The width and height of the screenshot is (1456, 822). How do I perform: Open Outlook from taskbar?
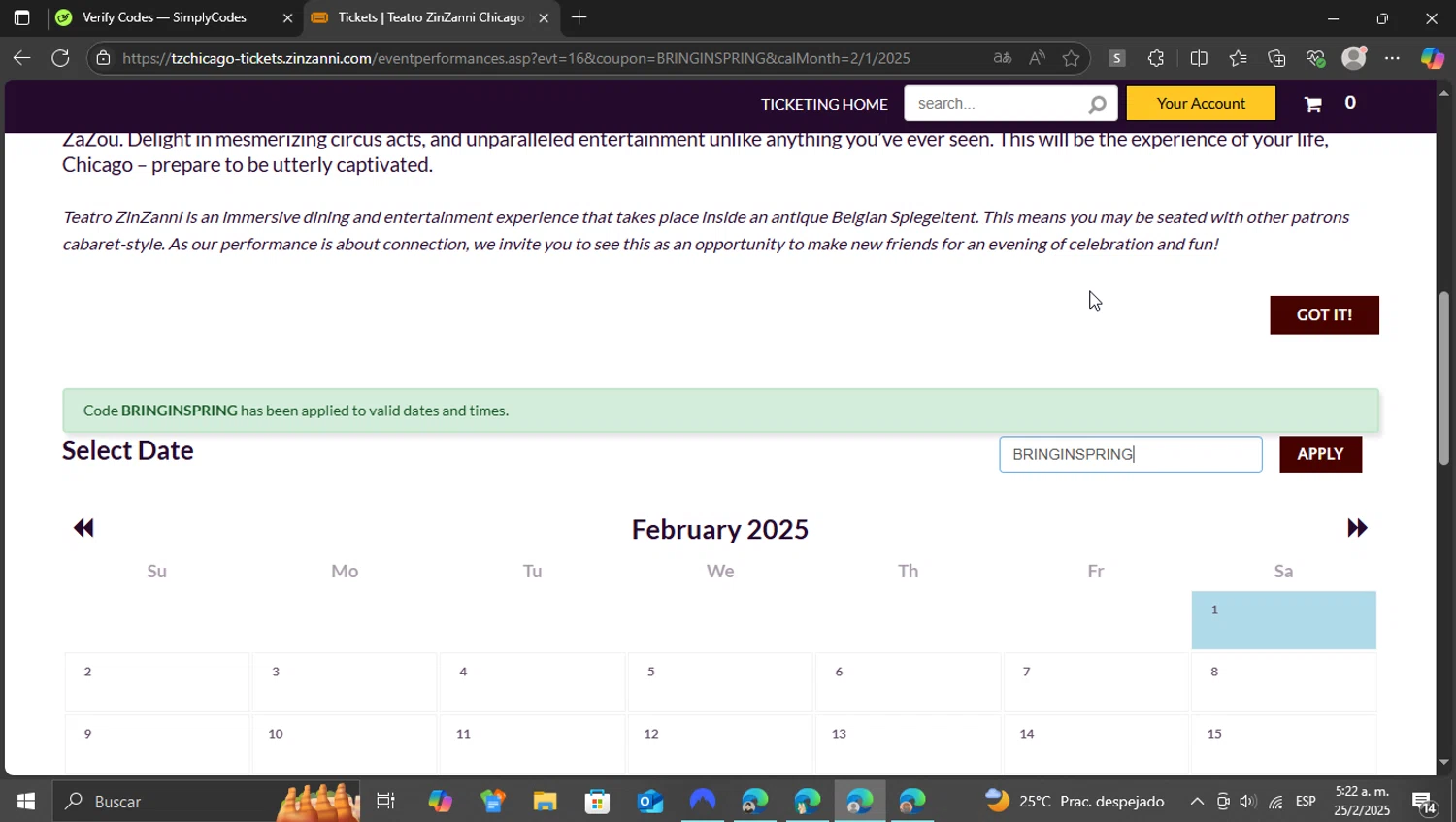[649, 802]
